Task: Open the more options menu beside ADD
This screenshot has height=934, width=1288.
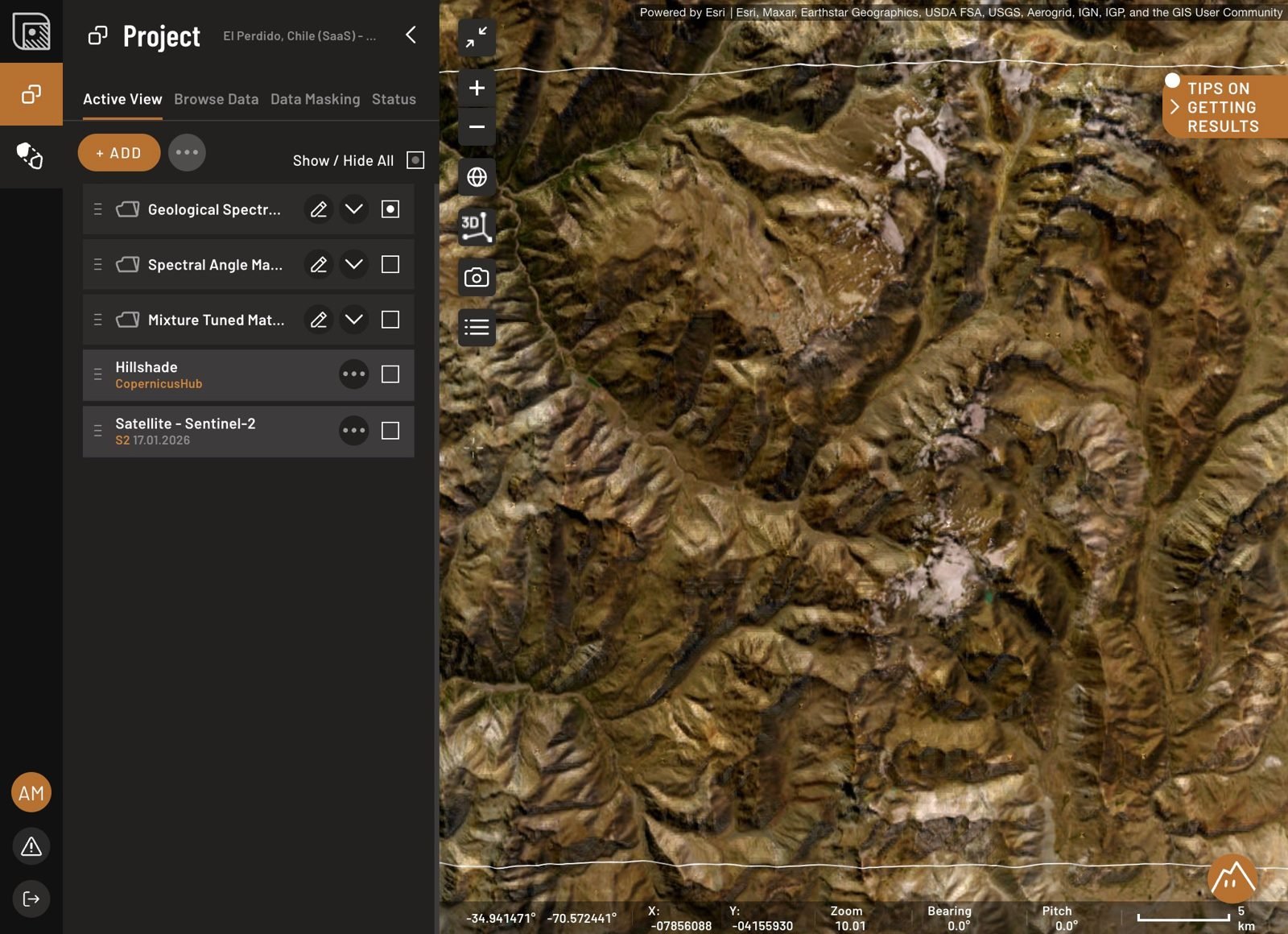Action: coord(187,152)
